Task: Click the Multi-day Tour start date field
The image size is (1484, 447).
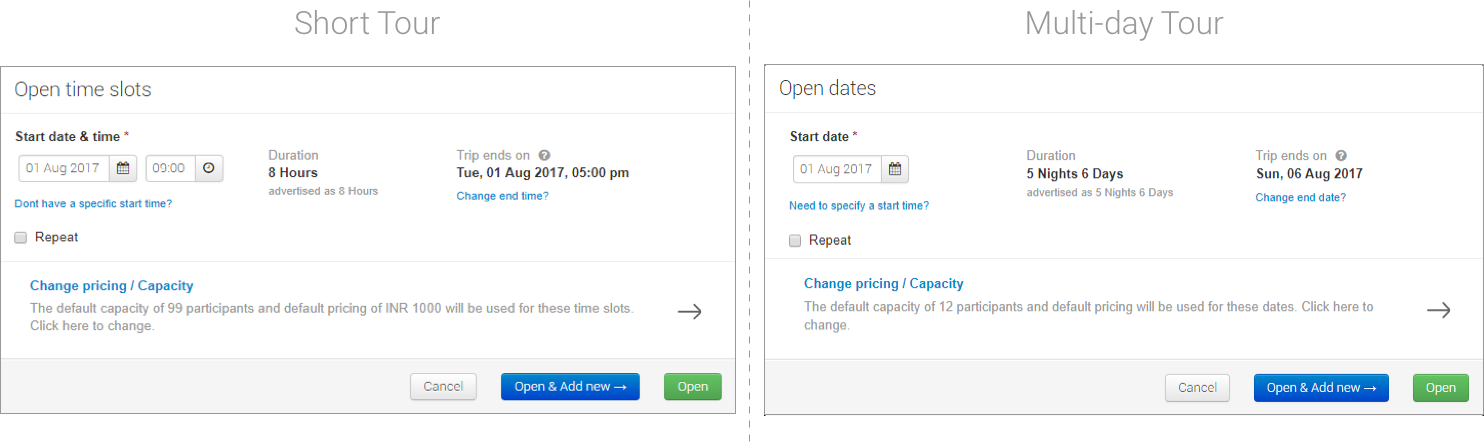Action: (x=837, y=169)
